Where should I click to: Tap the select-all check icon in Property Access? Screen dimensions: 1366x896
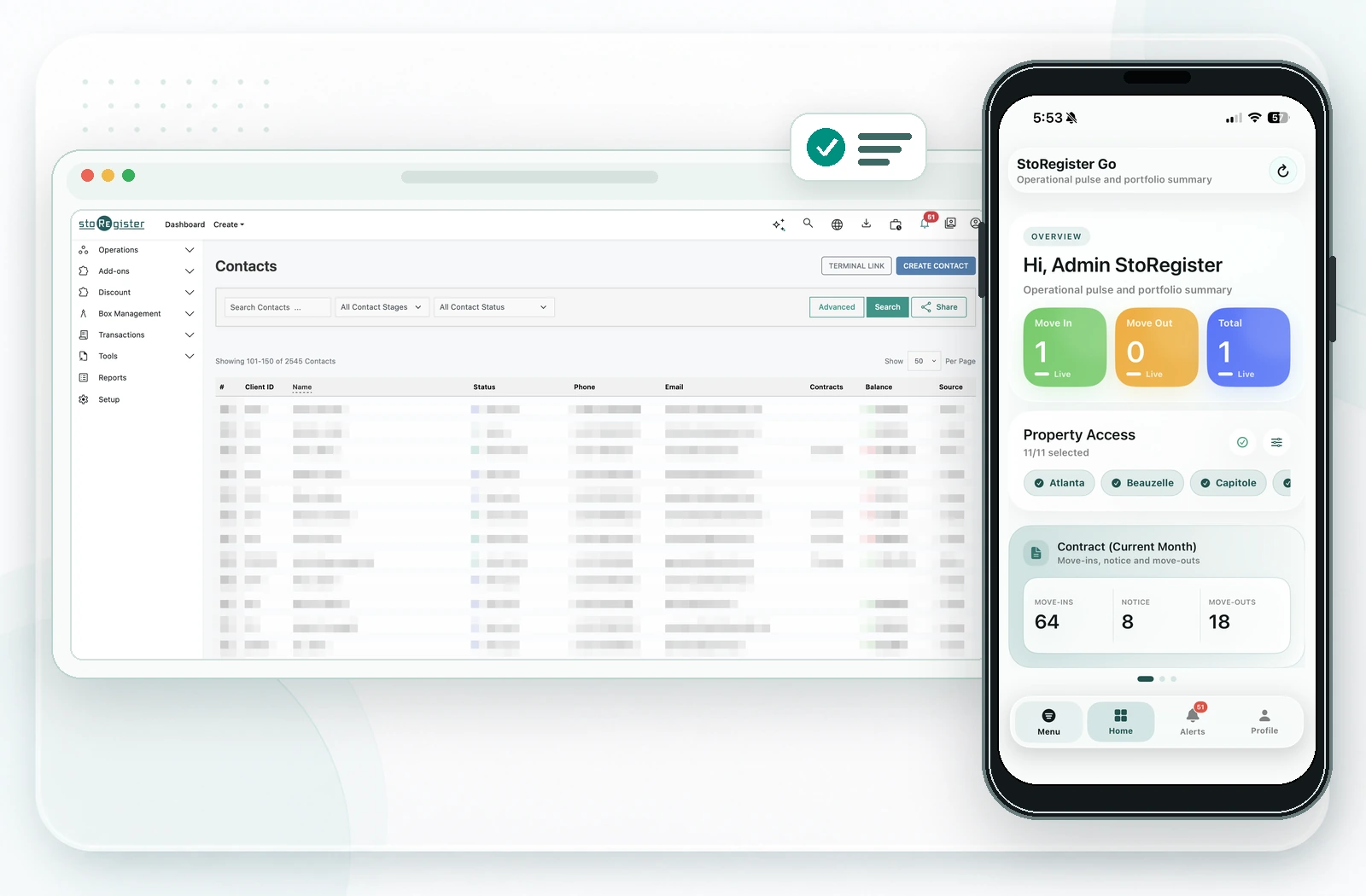point(1242,442)
